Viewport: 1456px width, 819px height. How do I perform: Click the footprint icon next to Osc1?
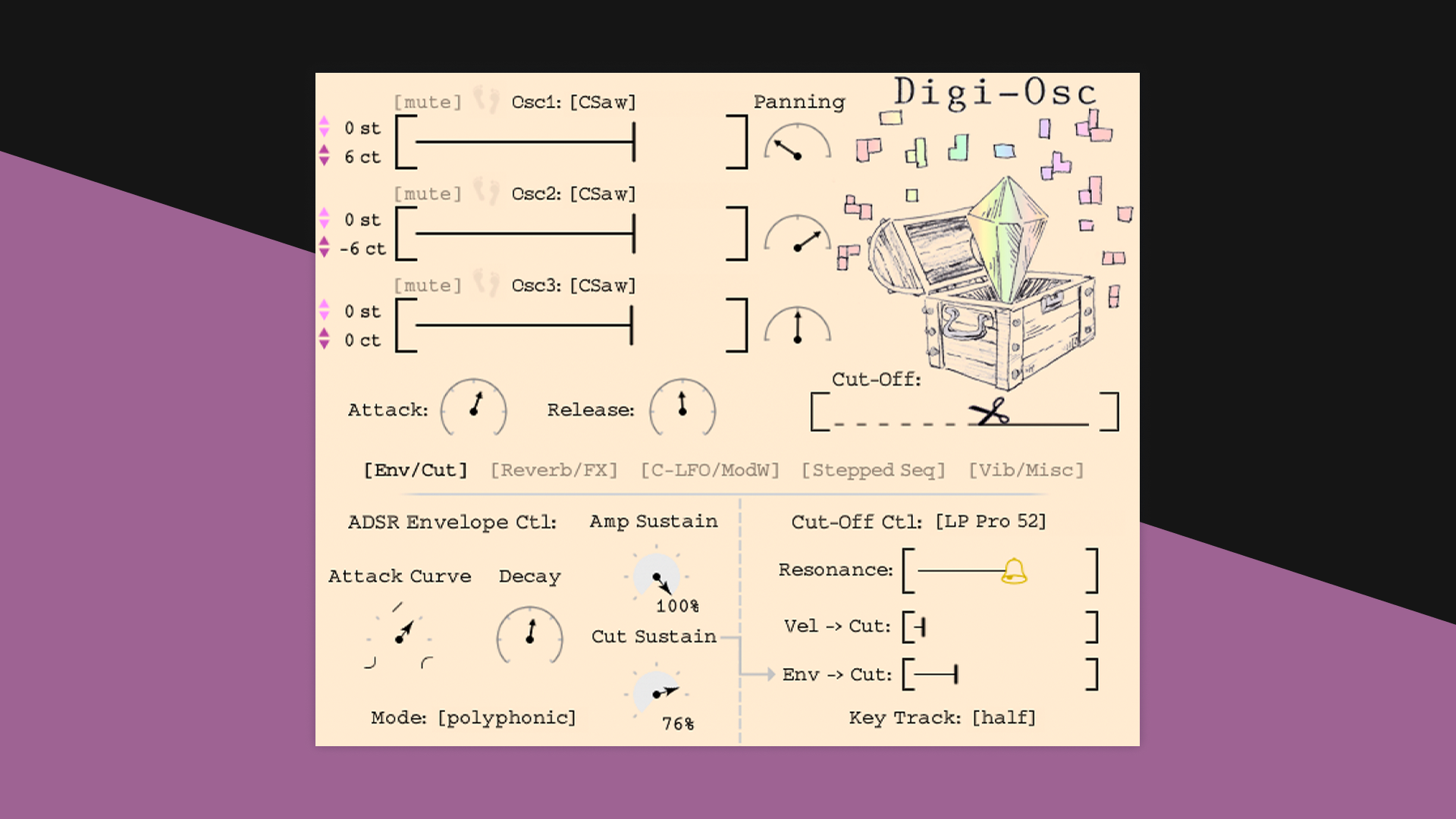point(485,101)
